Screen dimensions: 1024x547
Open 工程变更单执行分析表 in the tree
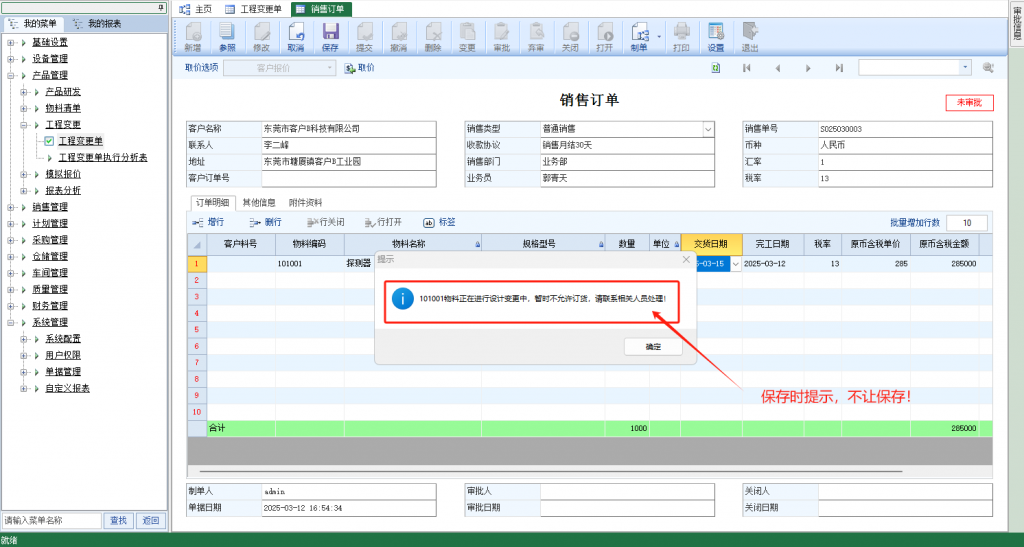[103, 158]
